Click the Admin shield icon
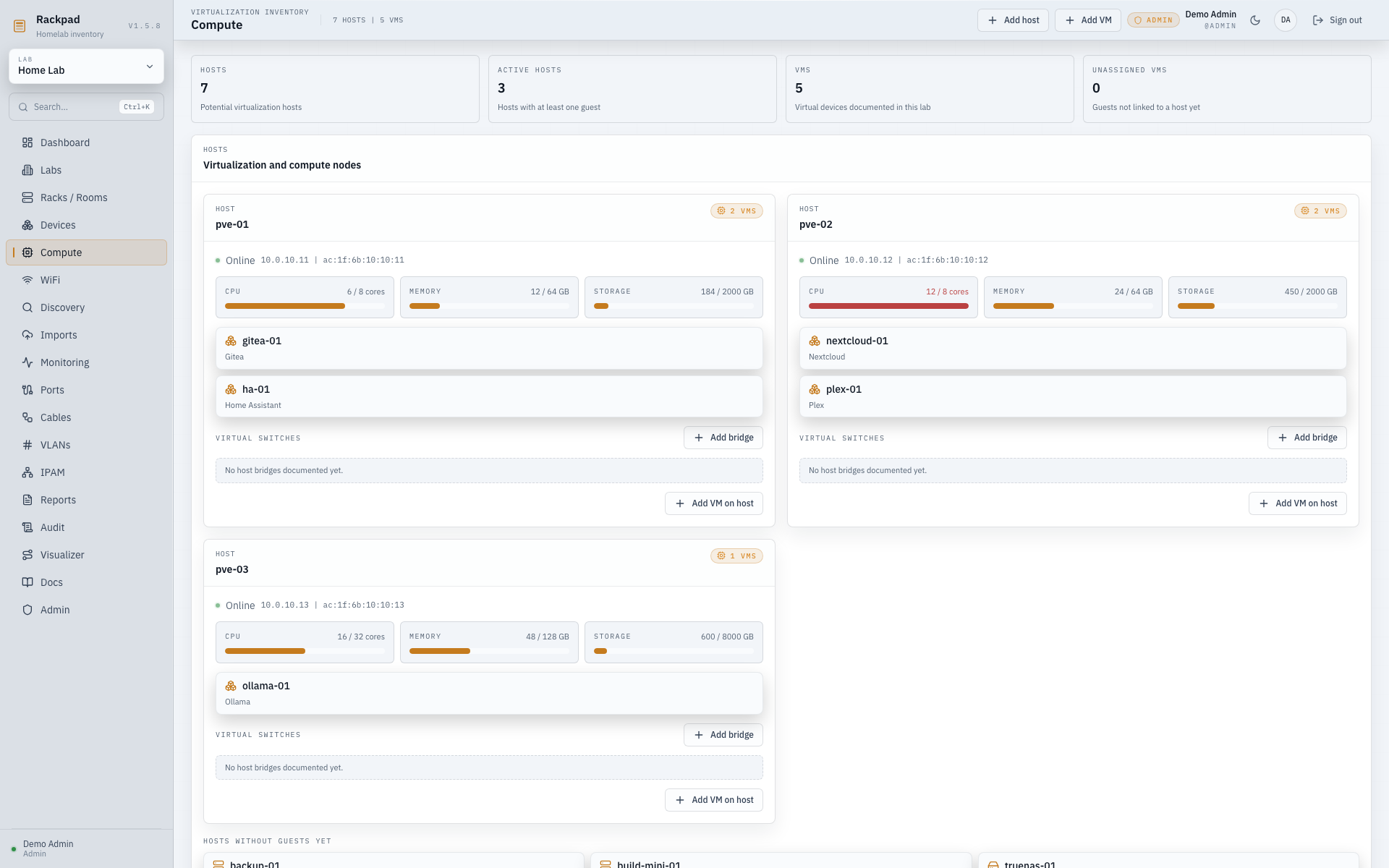Image resolution: width=1389 pixels, height=868 pixels. pyautogui.click(x=27, y=610)
